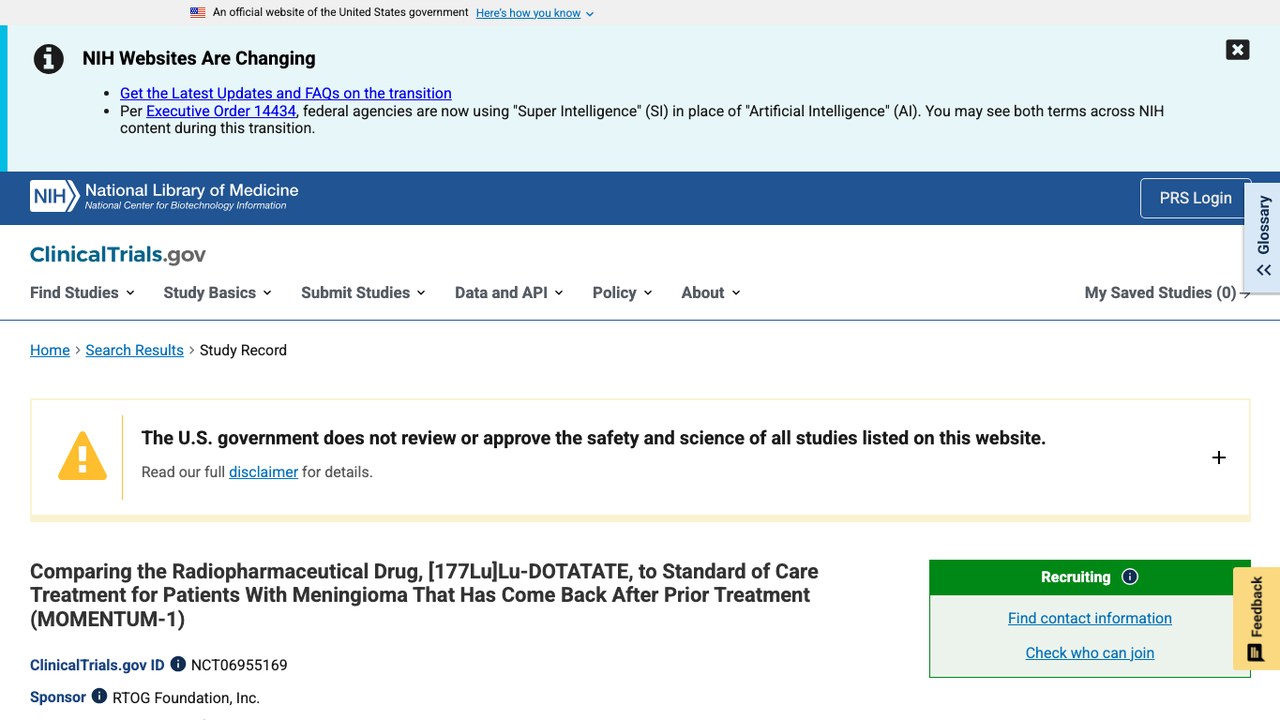Viewport: 1280px width, 720px height.
Task: Click the info icon beside Recruiting status
Action: coord(1130,577)
